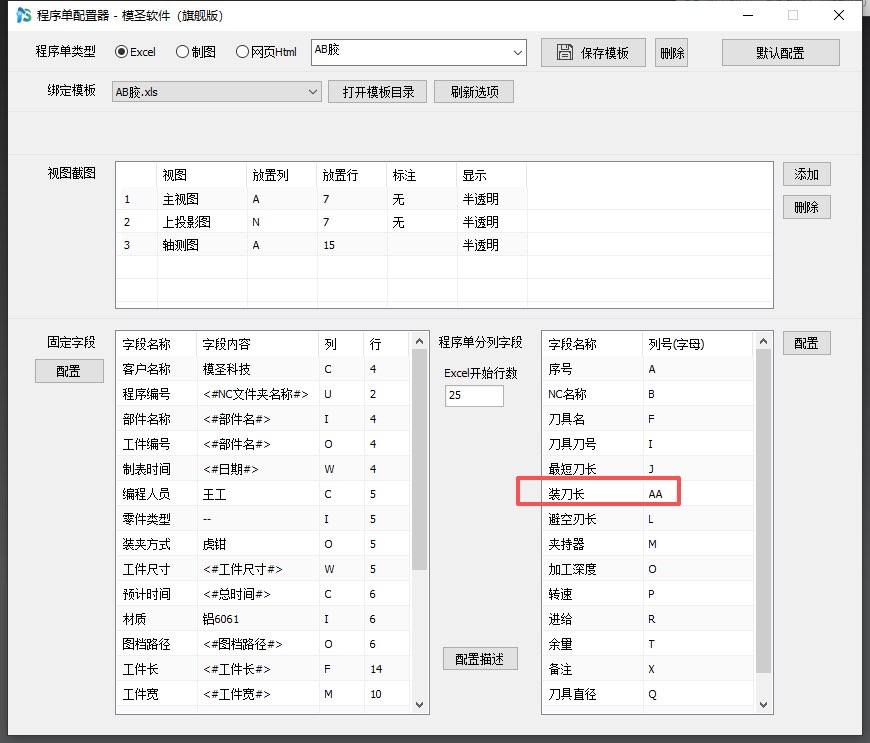Click the 显示 column header
The height and width of the screenshot is (743, 870).
pyautogui.click(x=492, y=175)
